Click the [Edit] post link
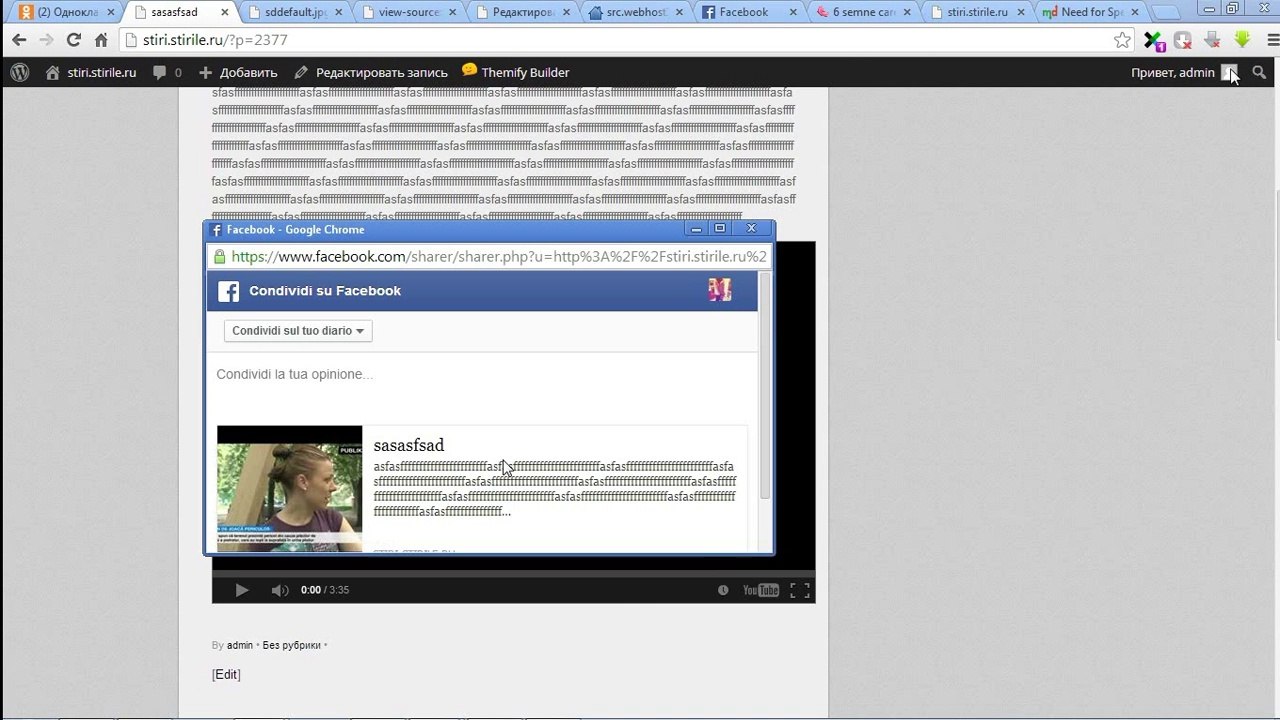Screen dimensions: 1280x720 pos(226,674)
